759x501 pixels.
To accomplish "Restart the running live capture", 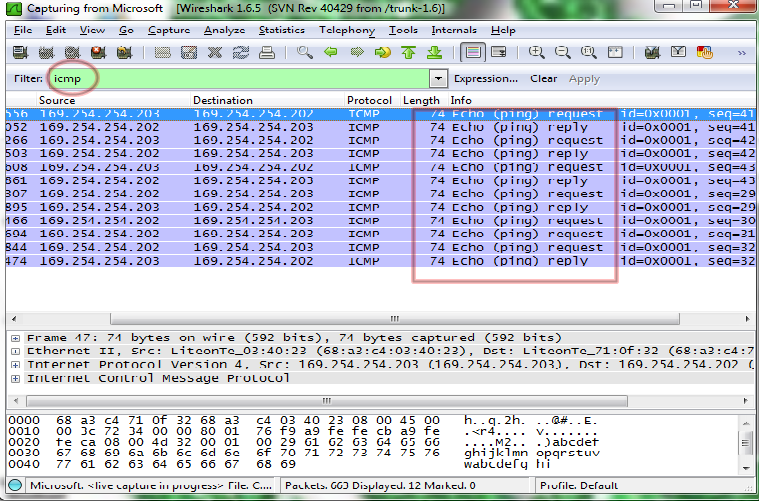I will pyautogui.click(x=124, y=52).
